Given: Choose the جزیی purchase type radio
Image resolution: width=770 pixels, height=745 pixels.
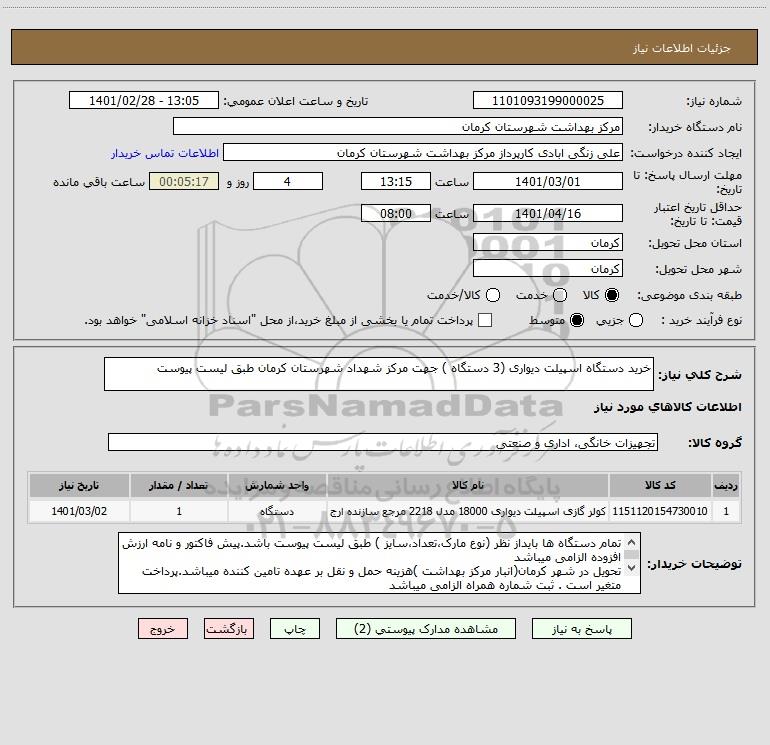Looking at the screenshot, I should point(635,320).
